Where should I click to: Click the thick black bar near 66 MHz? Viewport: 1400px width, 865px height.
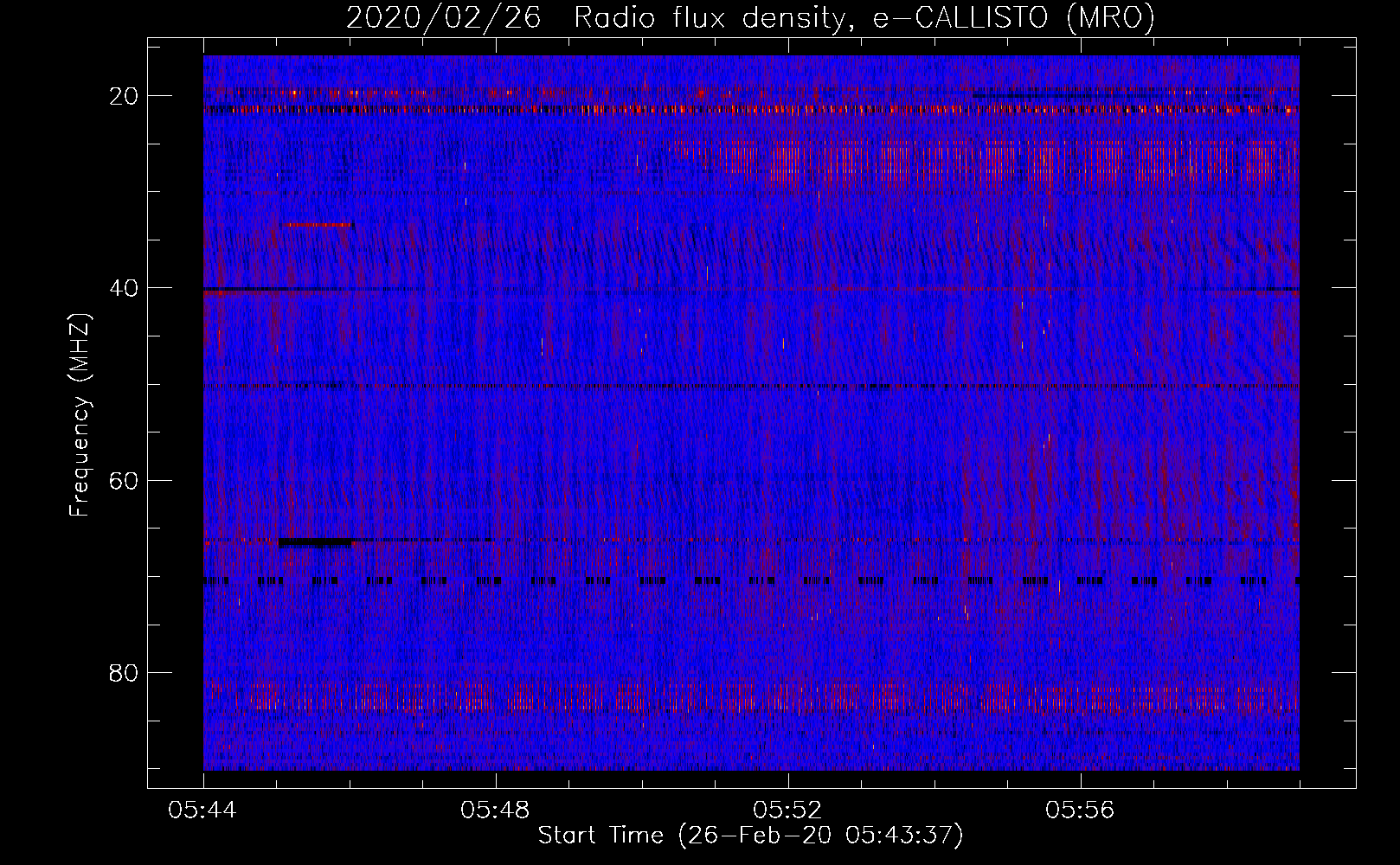pos(315,542)
